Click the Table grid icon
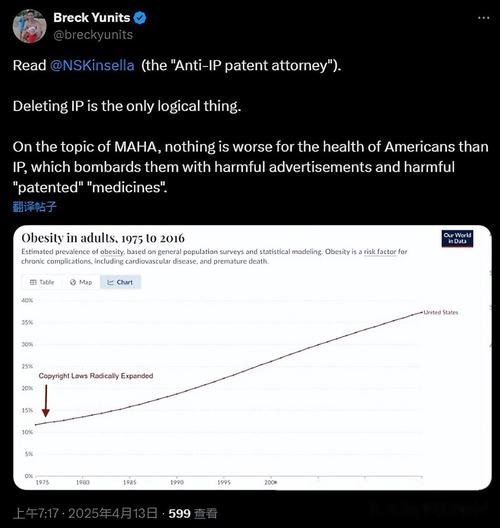Image resolution: width=500 pixels, height=528 pixels. tap(33, 282)
